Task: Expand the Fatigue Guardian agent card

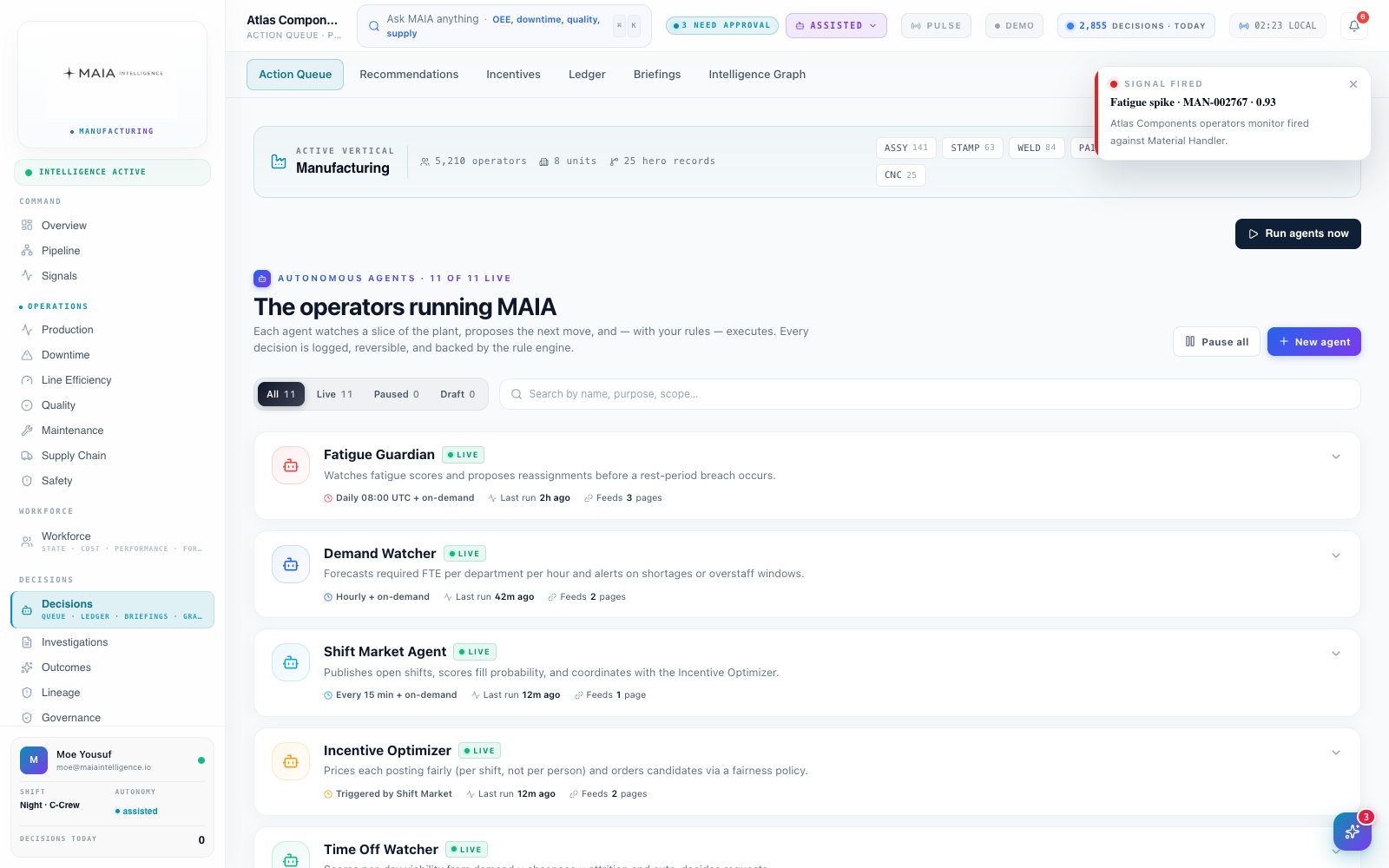Action: pos(1336,457)
